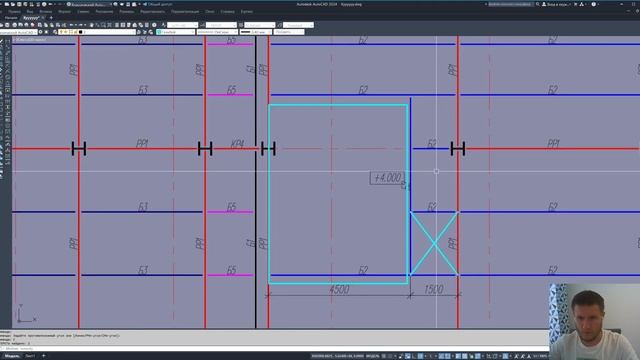Click the workspace settings gear icon
Image resolution: width=640 pixels, height=360 pixels.
(40, 32)
